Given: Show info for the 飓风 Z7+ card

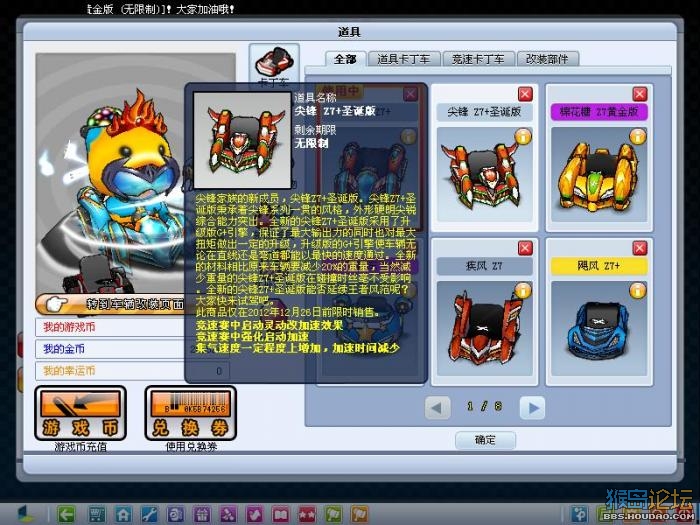Looking at the screenshot, I should click(638, 291).
